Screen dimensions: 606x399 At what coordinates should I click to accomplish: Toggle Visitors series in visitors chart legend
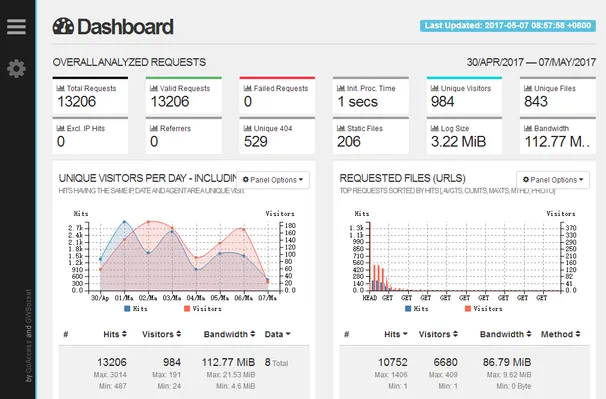pyautogui.click(x=203, y=309)
